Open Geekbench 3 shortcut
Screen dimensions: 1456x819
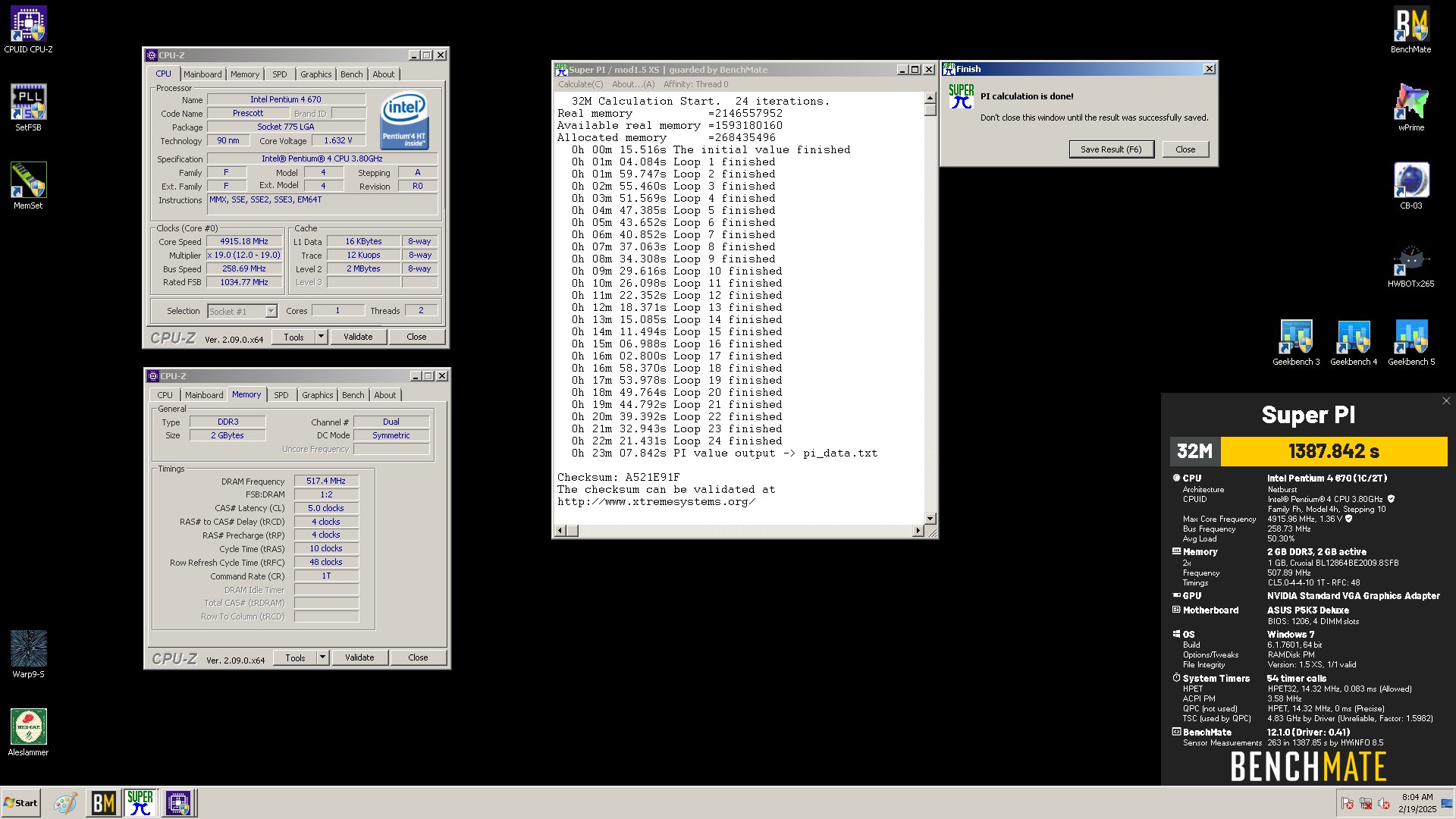coord(1296,342)
